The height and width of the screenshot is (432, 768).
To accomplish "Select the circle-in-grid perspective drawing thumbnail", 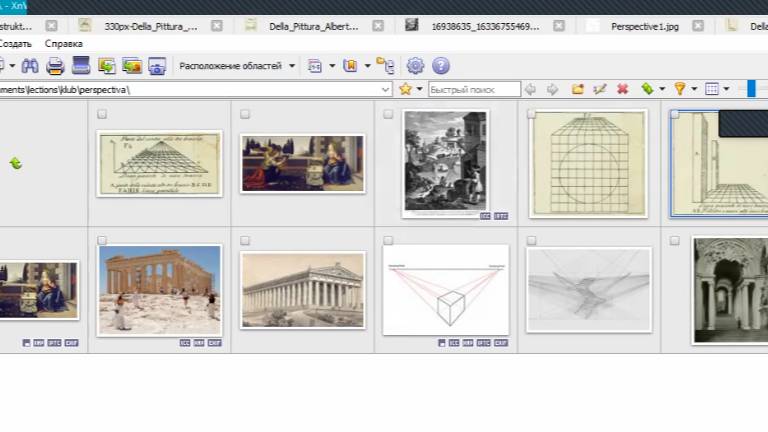I will coord(588,163).
